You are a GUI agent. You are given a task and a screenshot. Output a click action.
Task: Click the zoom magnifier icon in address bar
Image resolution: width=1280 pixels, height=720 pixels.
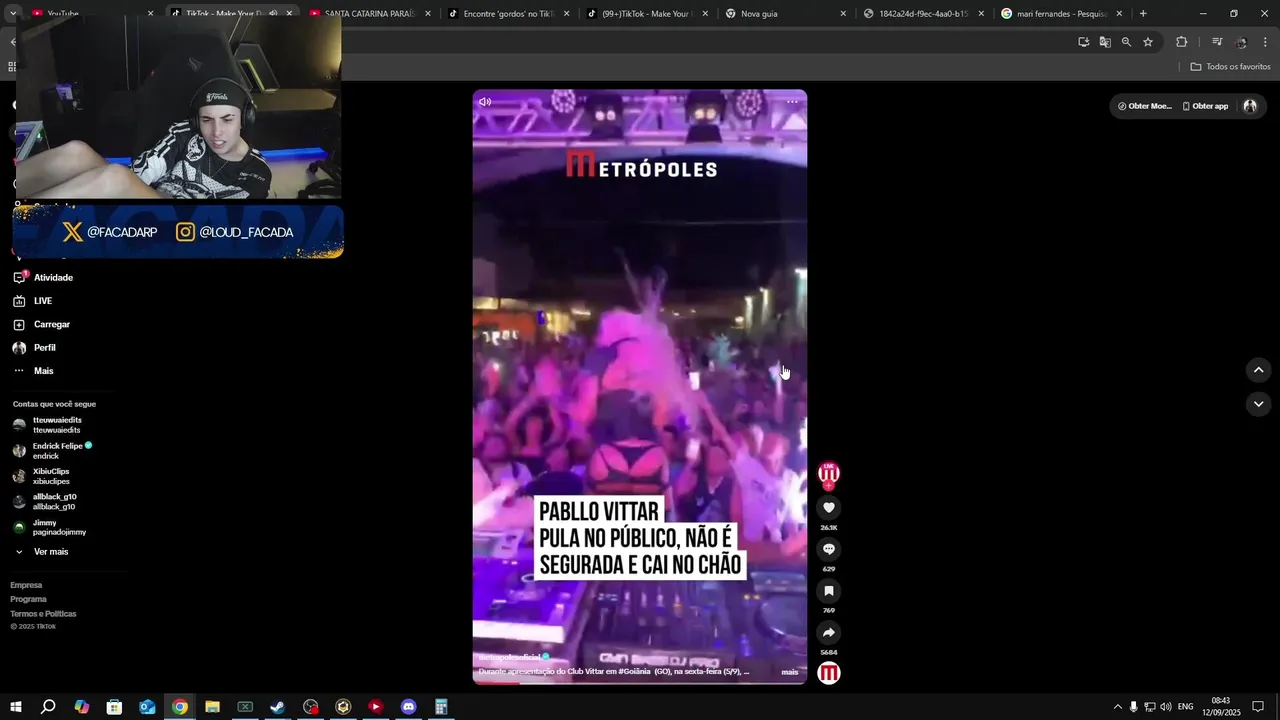(1126, 42)
